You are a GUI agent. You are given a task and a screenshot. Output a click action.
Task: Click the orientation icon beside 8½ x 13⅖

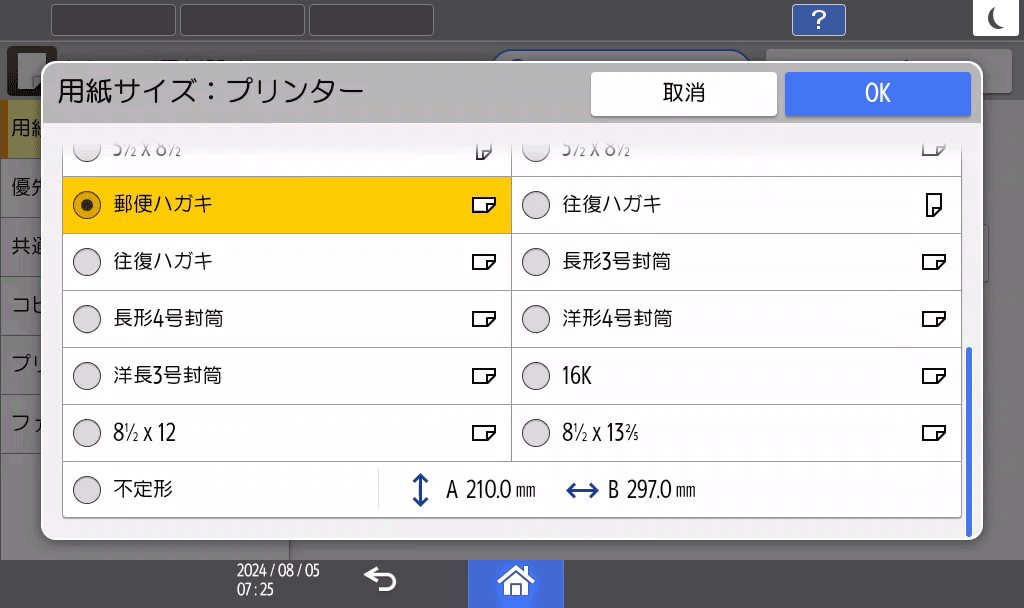point(935,433)
